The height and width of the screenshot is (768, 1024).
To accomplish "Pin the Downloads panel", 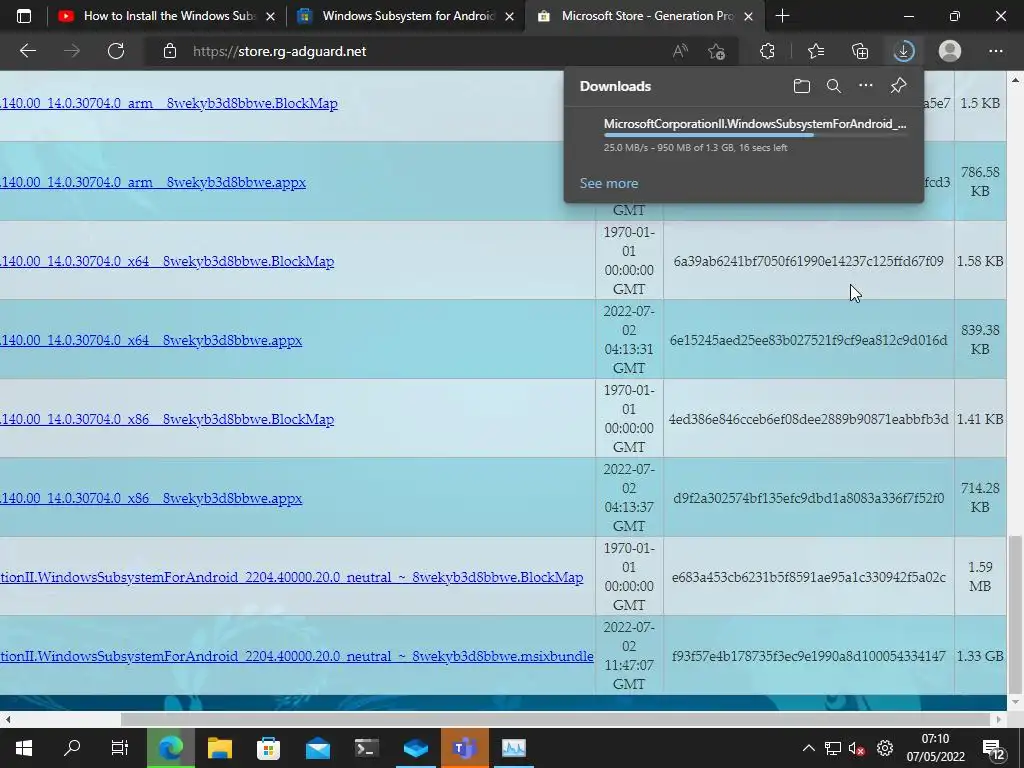I will point(899,86).
